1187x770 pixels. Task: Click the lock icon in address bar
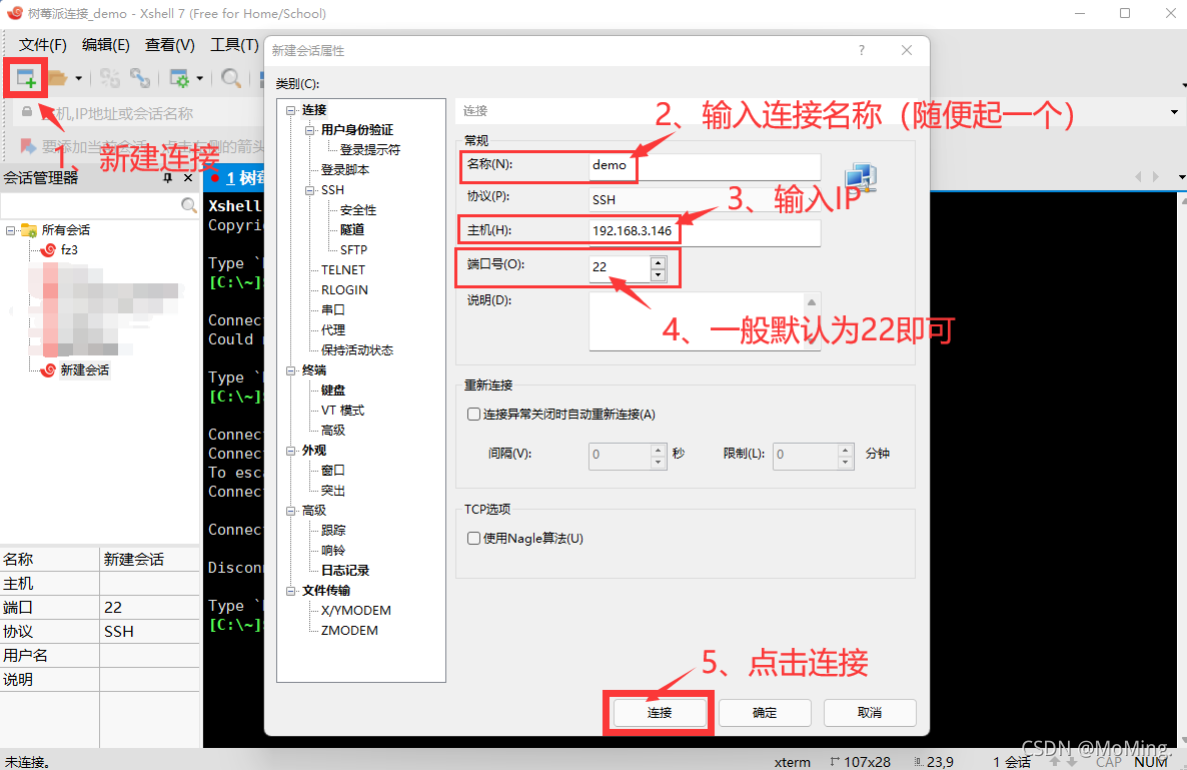pyautogui.click(x=26, y=112)
